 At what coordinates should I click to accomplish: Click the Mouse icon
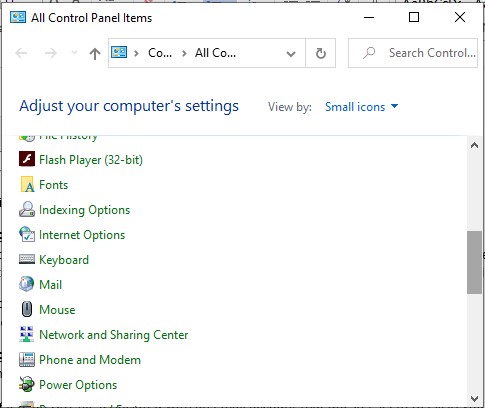tap(27, 309)
